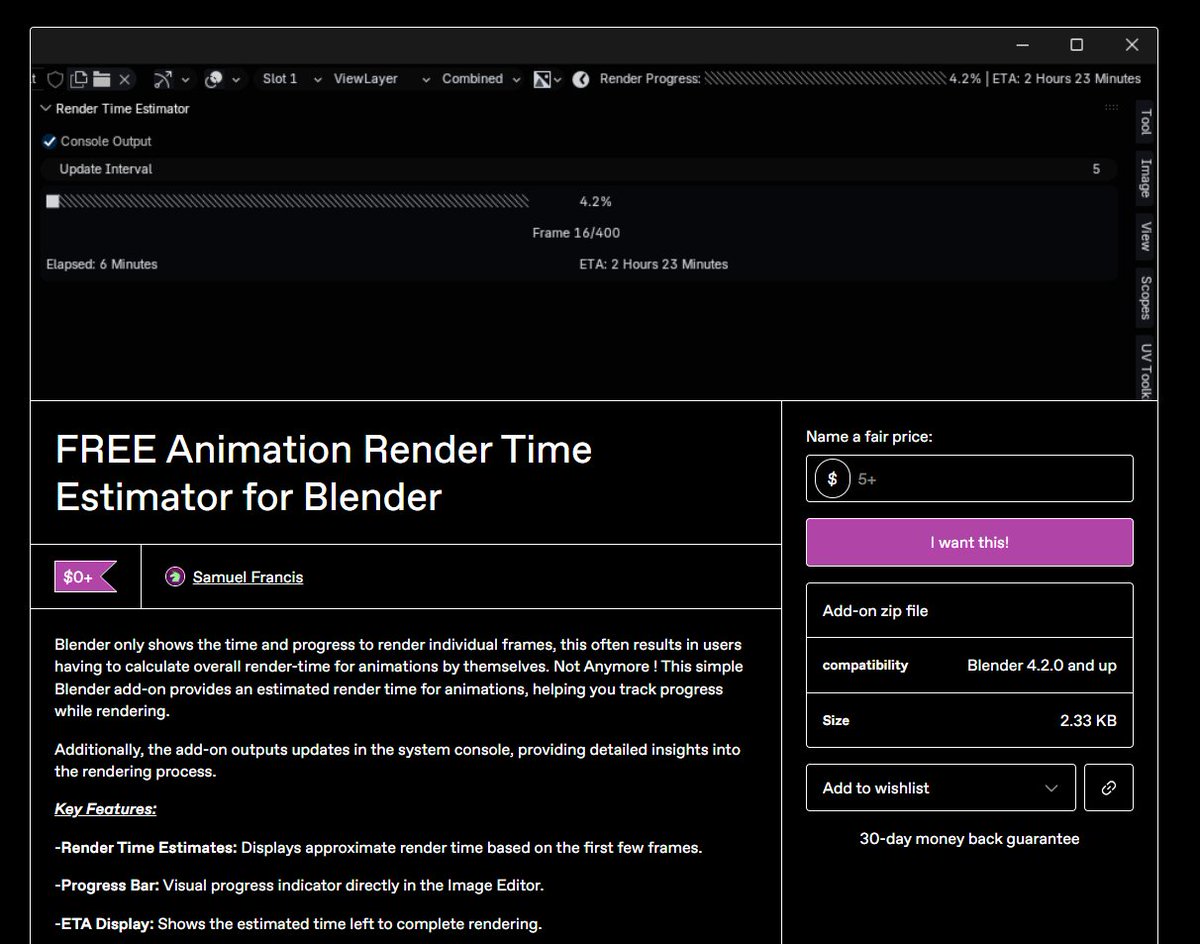Click Samuel Francis's avatar icon
The width and height of the screenshot is (1200, 944).
coord(175,577)
